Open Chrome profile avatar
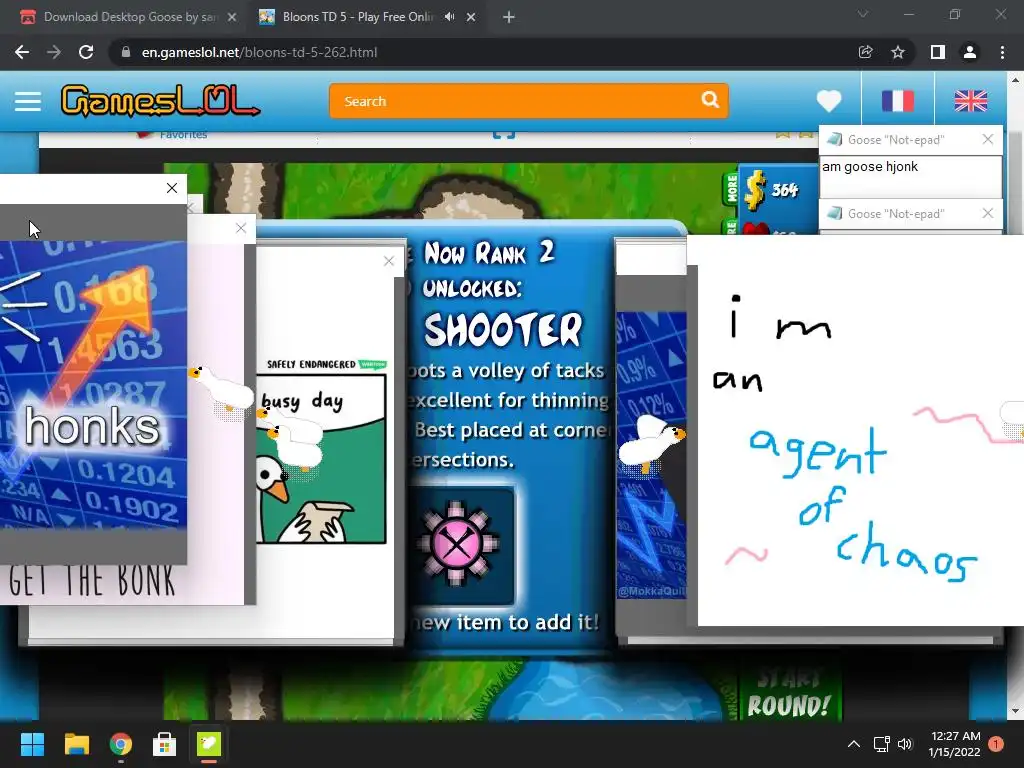Viewport: 1024px width, 768px height. (970, 52)
